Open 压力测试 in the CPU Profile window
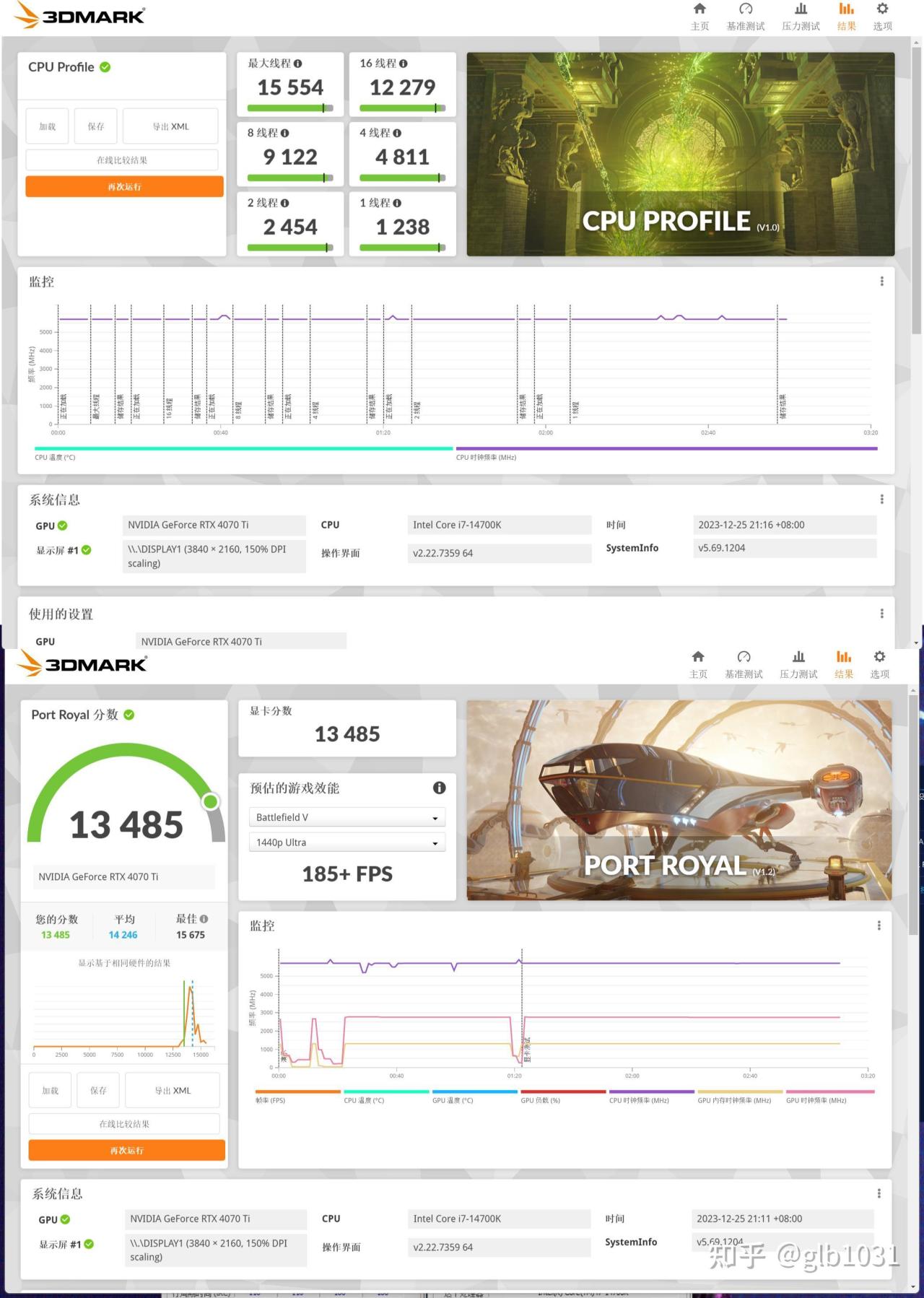924x1298 pixels. click(801, 17)
